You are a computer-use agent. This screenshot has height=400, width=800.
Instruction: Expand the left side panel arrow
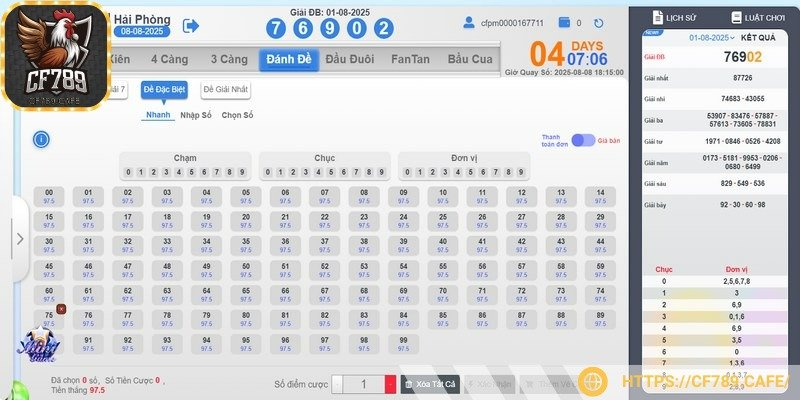(20, 239)
